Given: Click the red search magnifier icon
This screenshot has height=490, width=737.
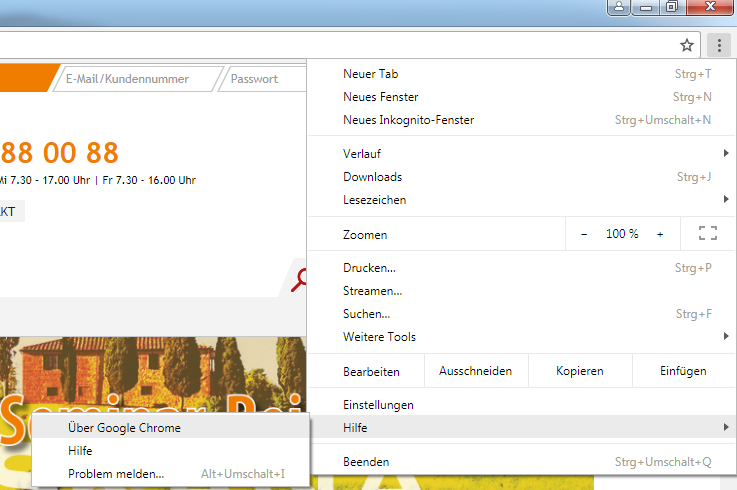Looking at the screenshot, I should pyautogui.click(x=299, y=281).
